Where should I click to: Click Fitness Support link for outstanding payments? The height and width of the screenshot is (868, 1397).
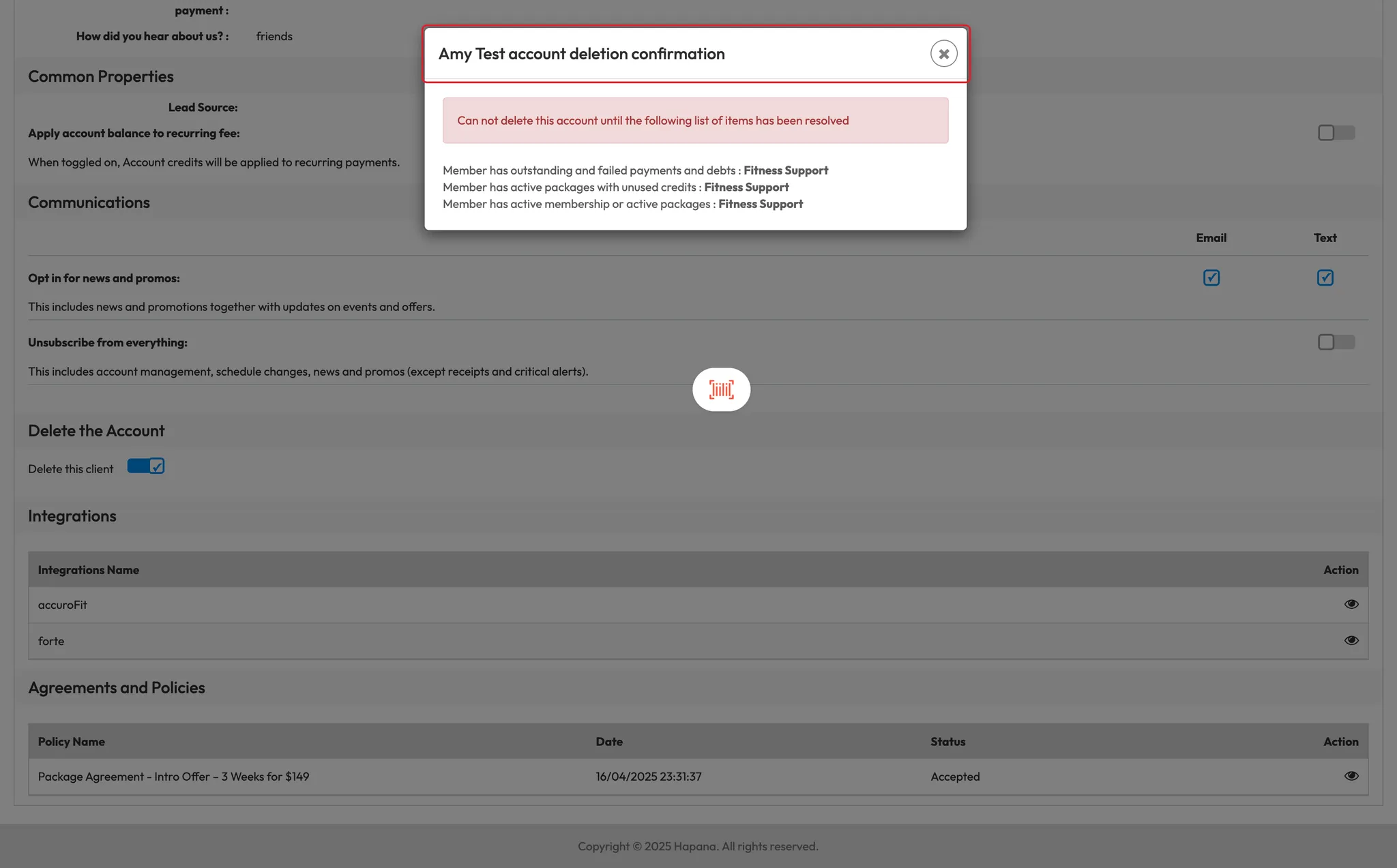786,170
